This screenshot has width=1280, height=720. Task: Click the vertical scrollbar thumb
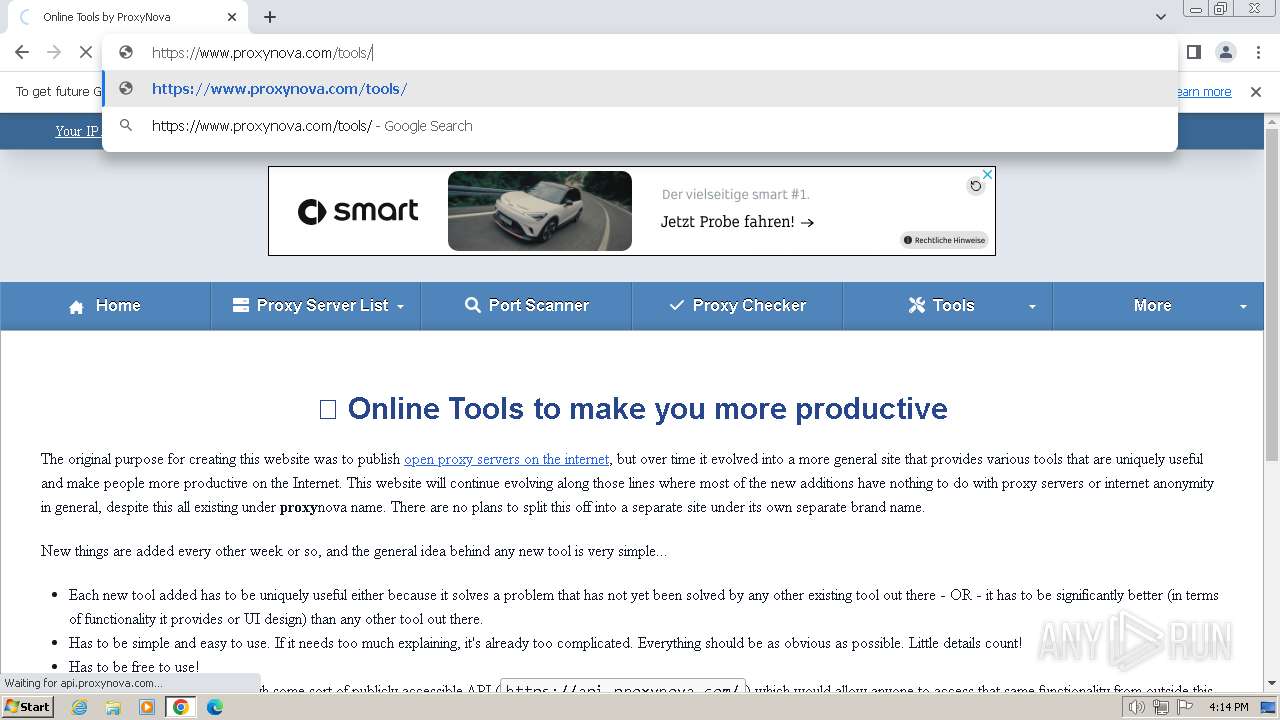[x=1272, y=295]
